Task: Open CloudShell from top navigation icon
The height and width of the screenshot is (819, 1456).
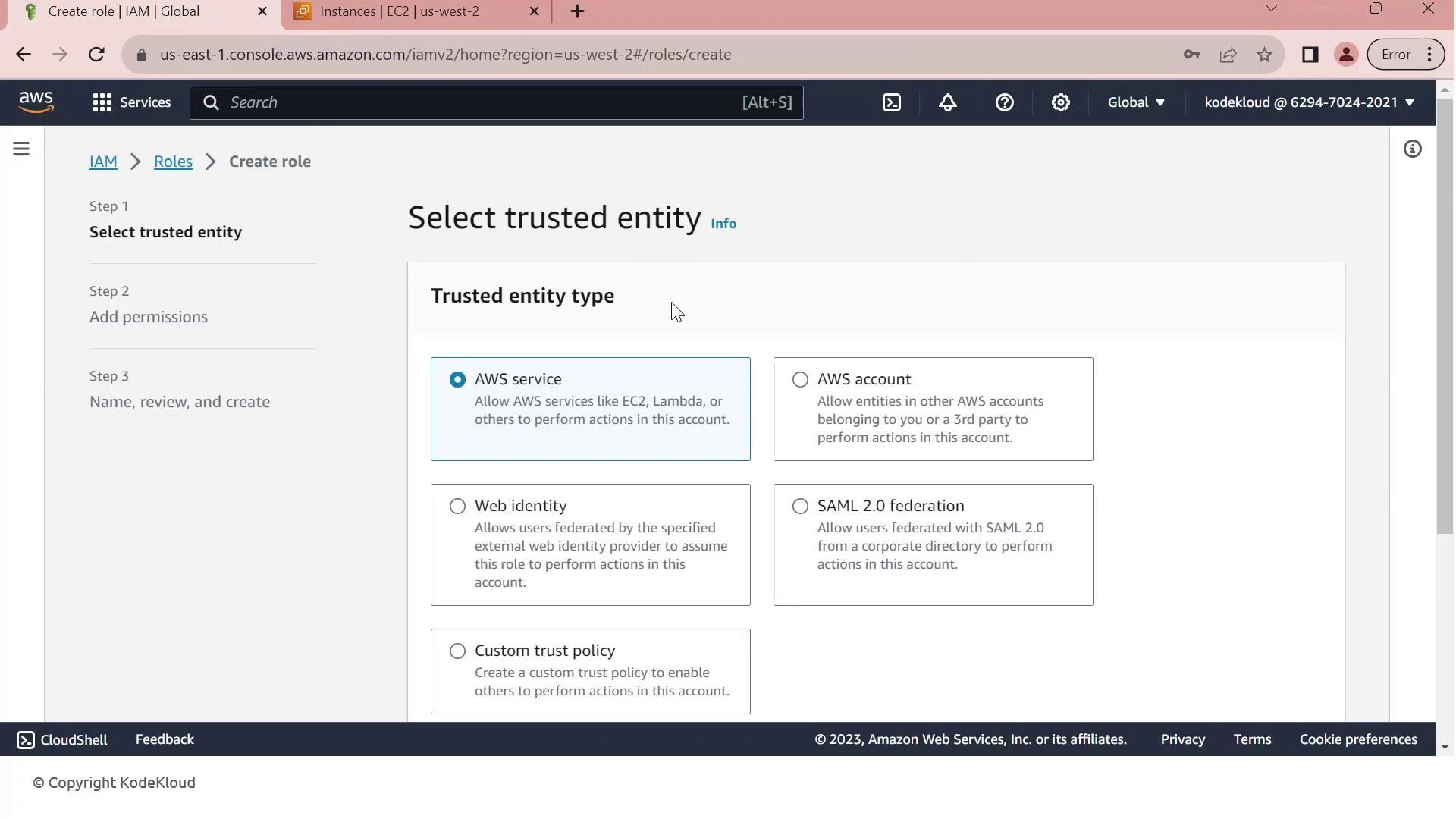Action: (892, 102)
